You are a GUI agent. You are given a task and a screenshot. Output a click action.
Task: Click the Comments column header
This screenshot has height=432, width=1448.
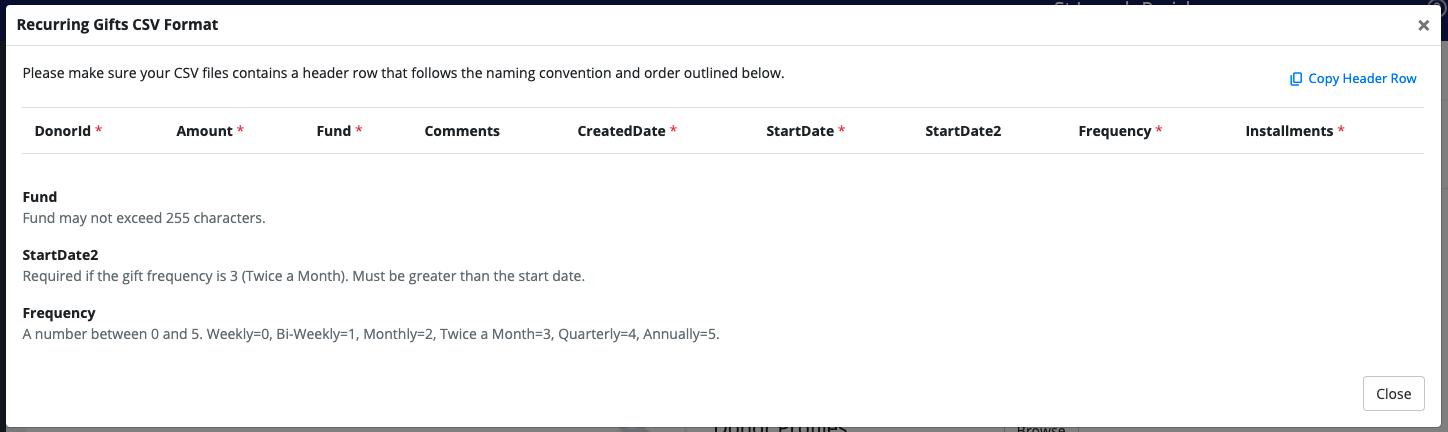462,131
